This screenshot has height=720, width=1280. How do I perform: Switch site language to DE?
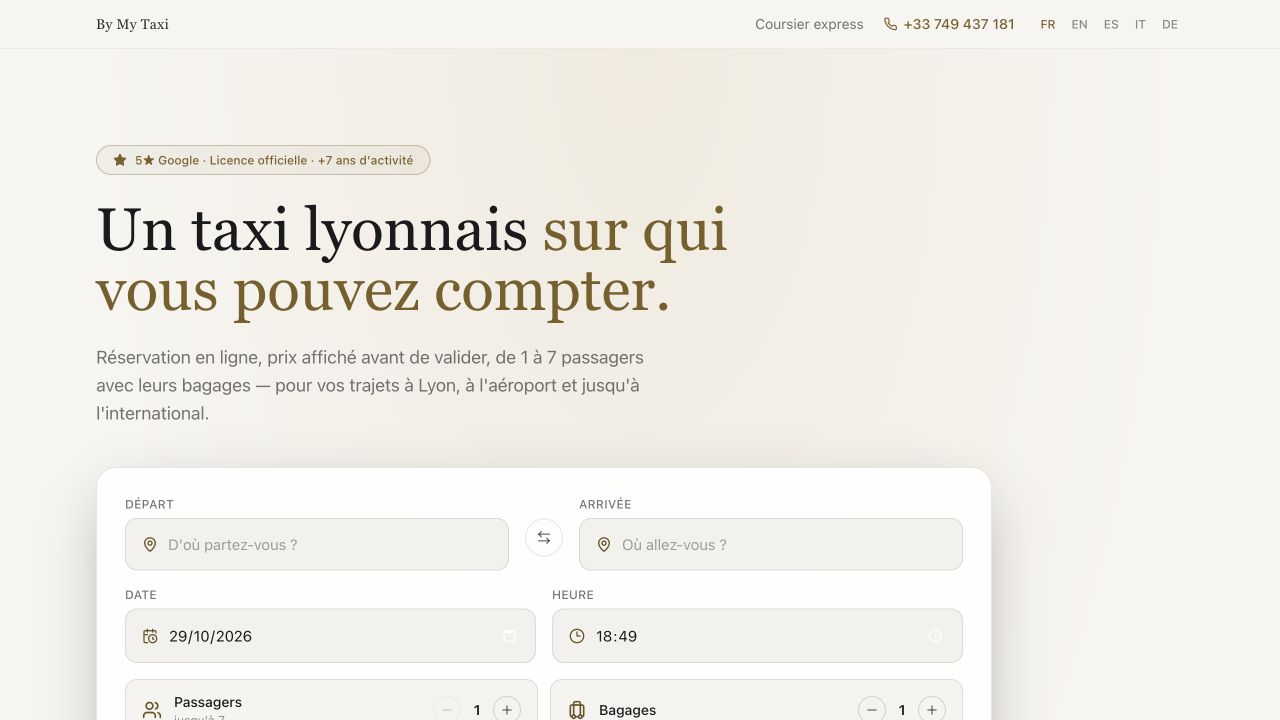point(1170,24)
